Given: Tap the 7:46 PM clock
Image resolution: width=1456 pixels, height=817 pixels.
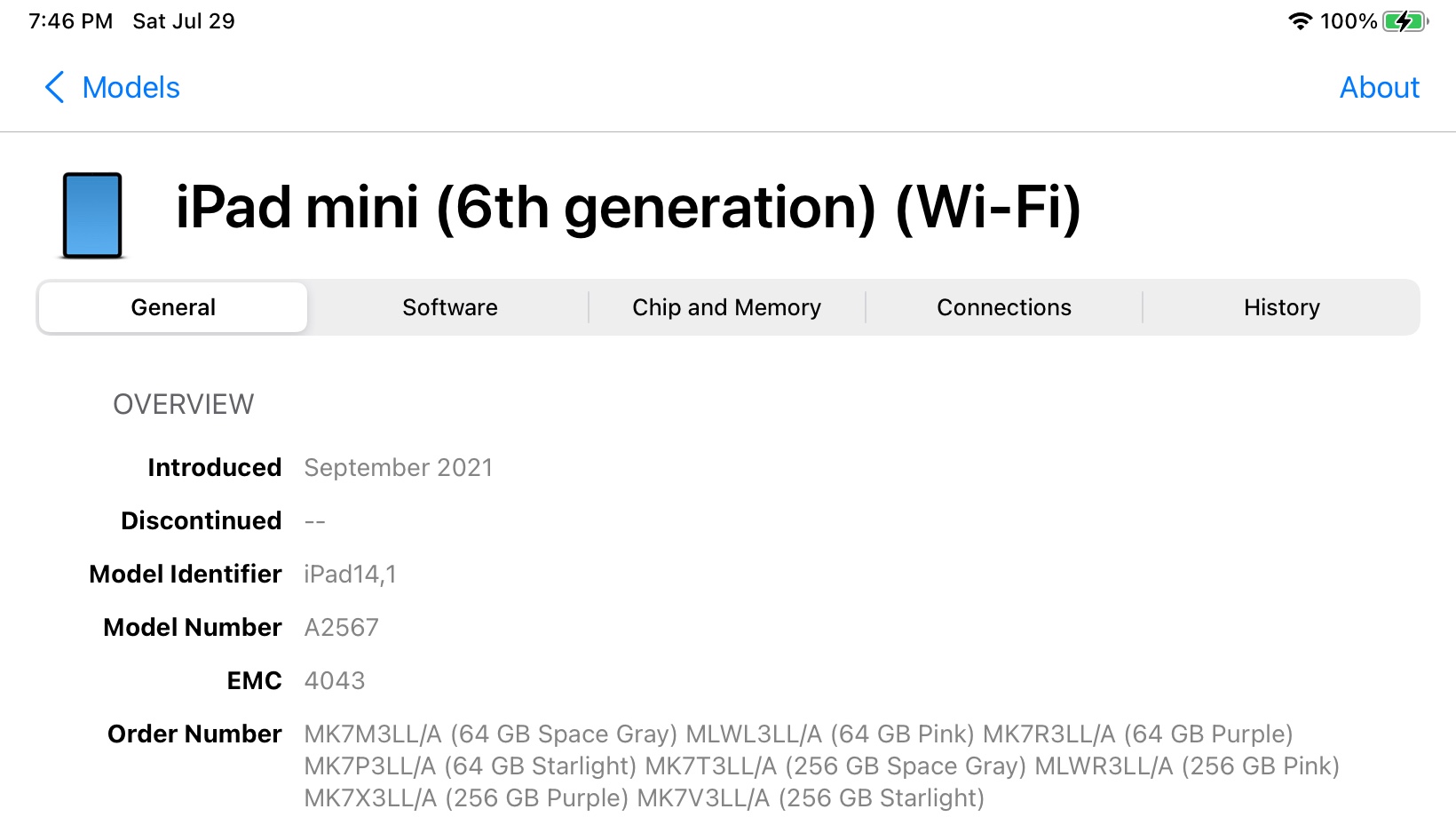Looking at the screenshot, I should pyautogui.click(x=70, y=21).
